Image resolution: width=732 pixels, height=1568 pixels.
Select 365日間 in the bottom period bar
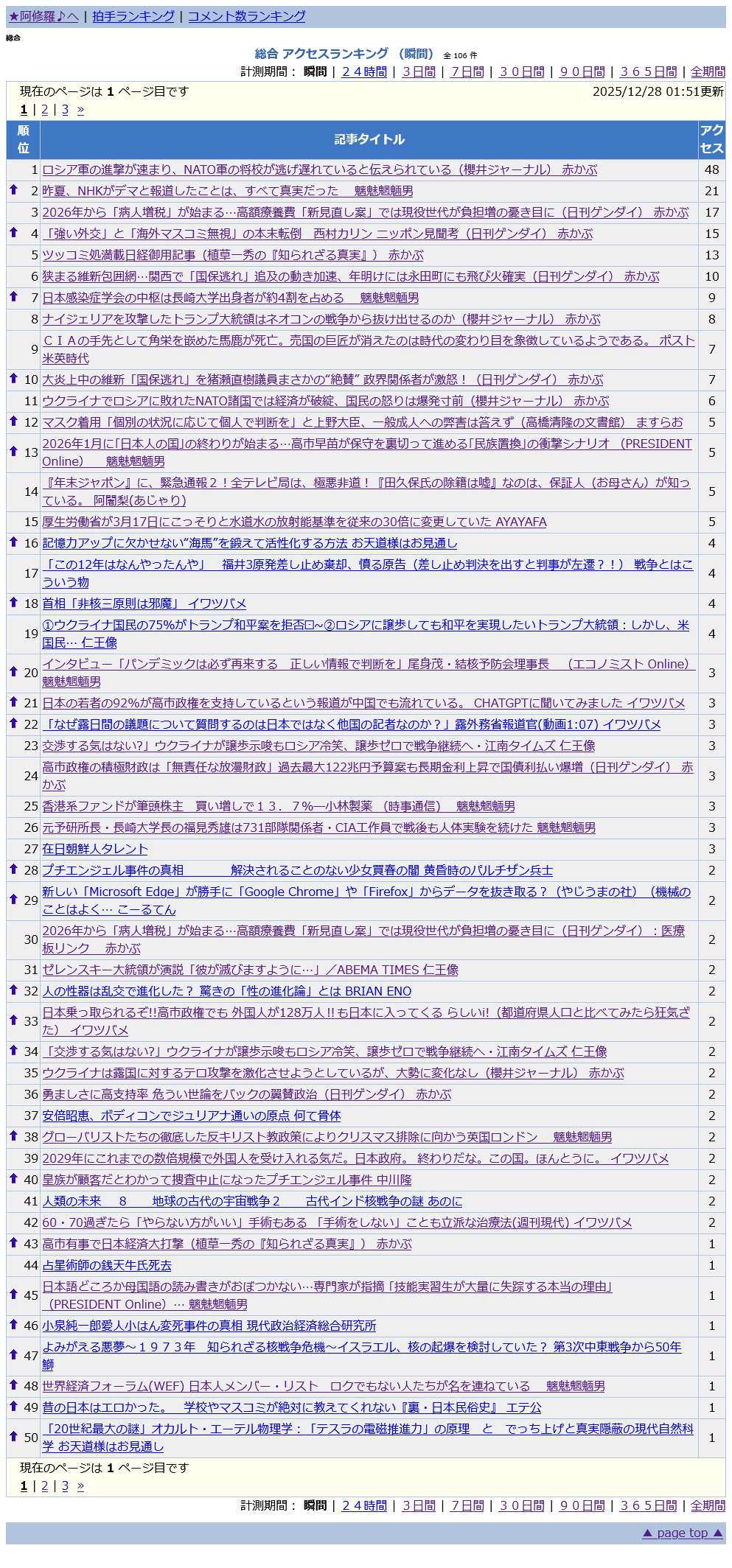coord(648,1506)
